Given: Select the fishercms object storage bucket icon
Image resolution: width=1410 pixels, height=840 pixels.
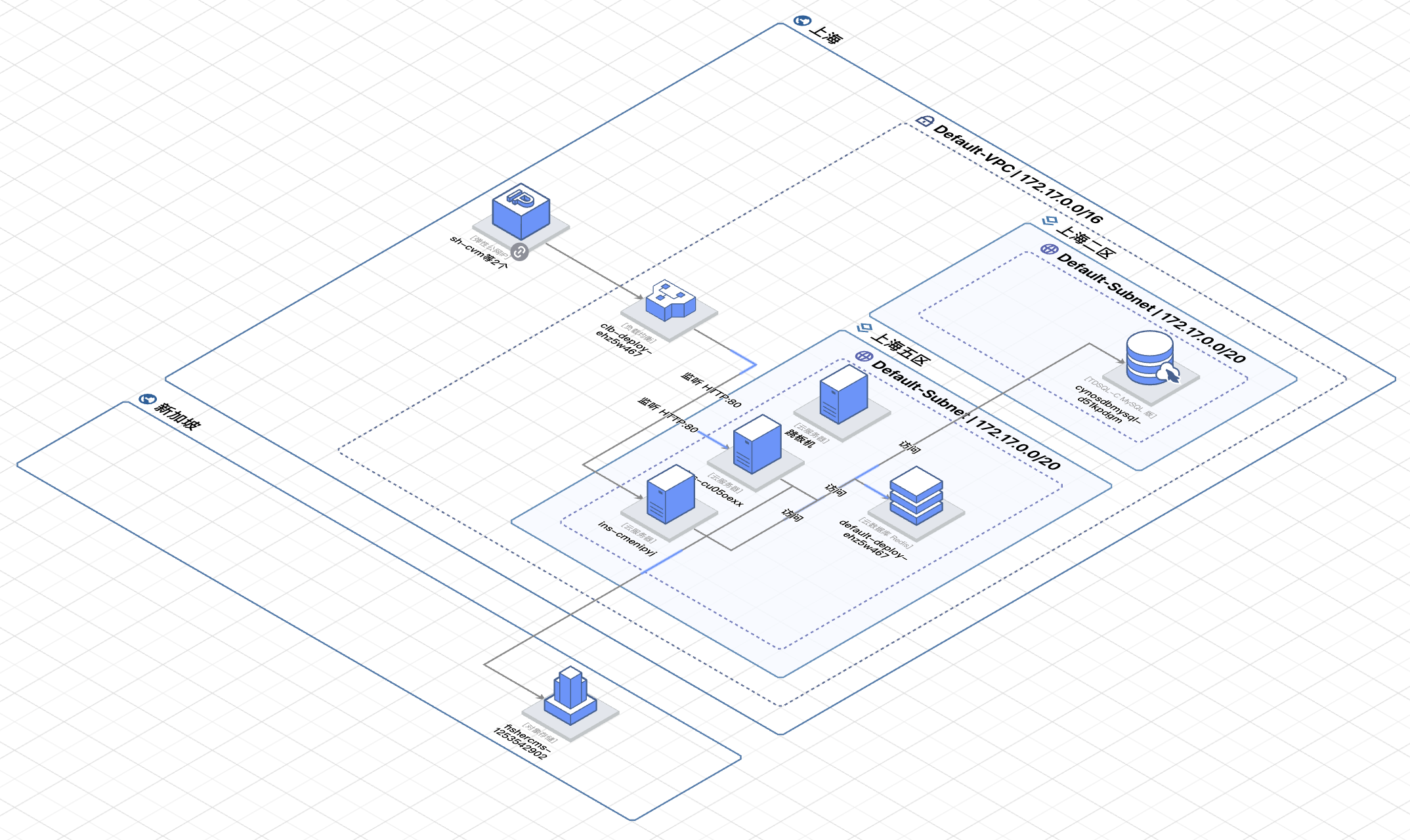Looking at the screenshot, I should pos(570,697).
